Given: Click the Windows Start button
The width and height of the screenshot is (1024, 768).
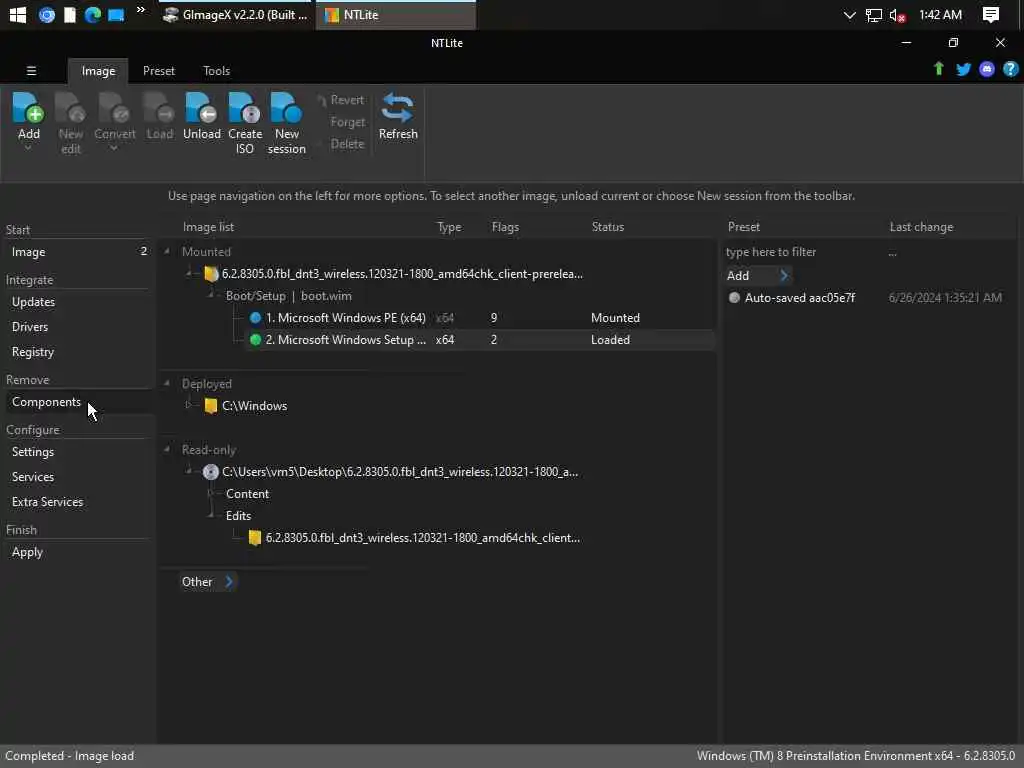Looking at the screenshot, I should point(18,14).
